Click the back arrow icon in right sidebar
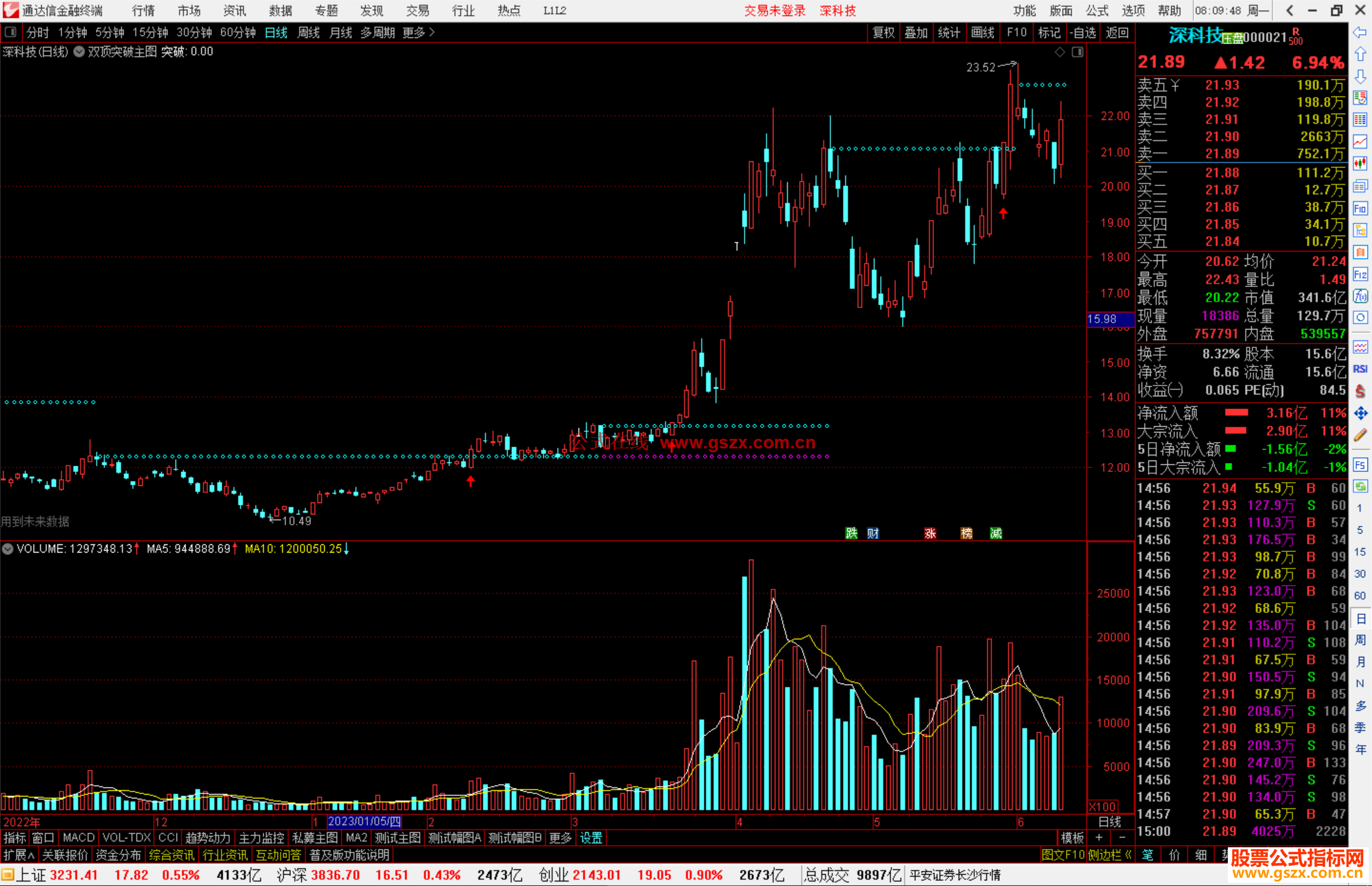 tap(1360, 32)
